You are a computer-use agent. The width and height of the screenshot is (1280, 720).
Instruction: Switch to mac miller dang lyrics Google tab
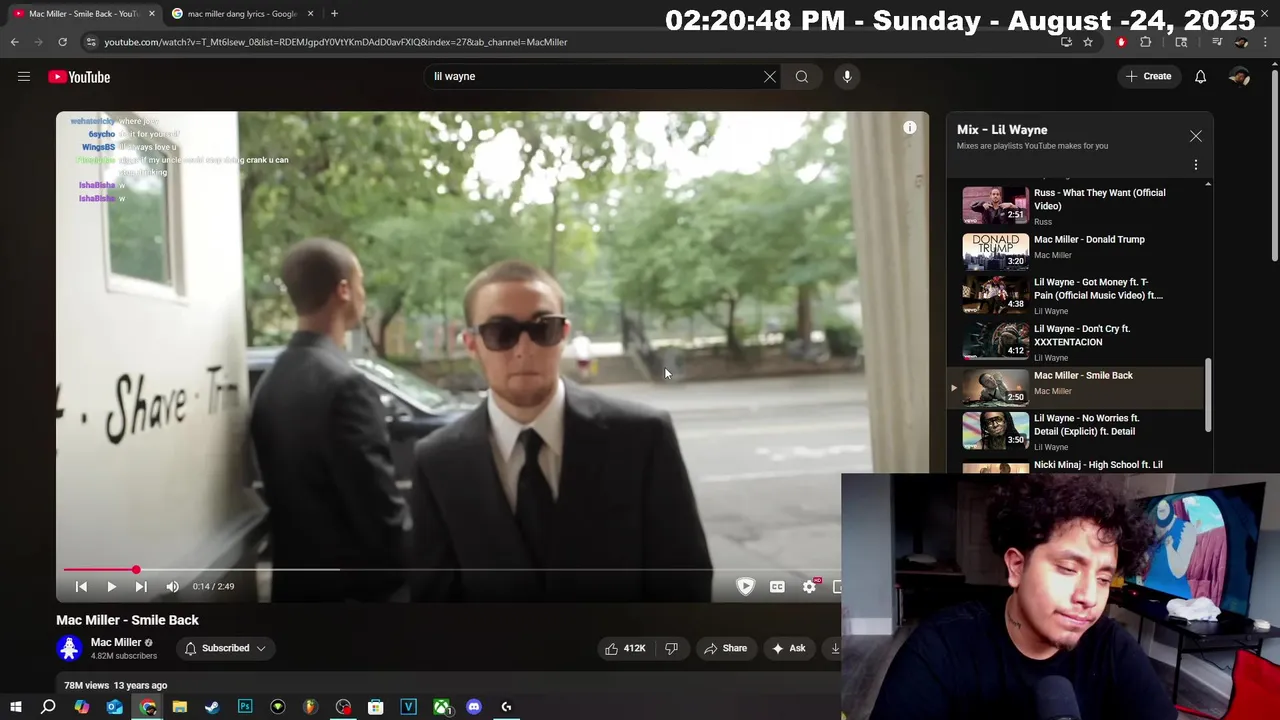coord(243,14)
